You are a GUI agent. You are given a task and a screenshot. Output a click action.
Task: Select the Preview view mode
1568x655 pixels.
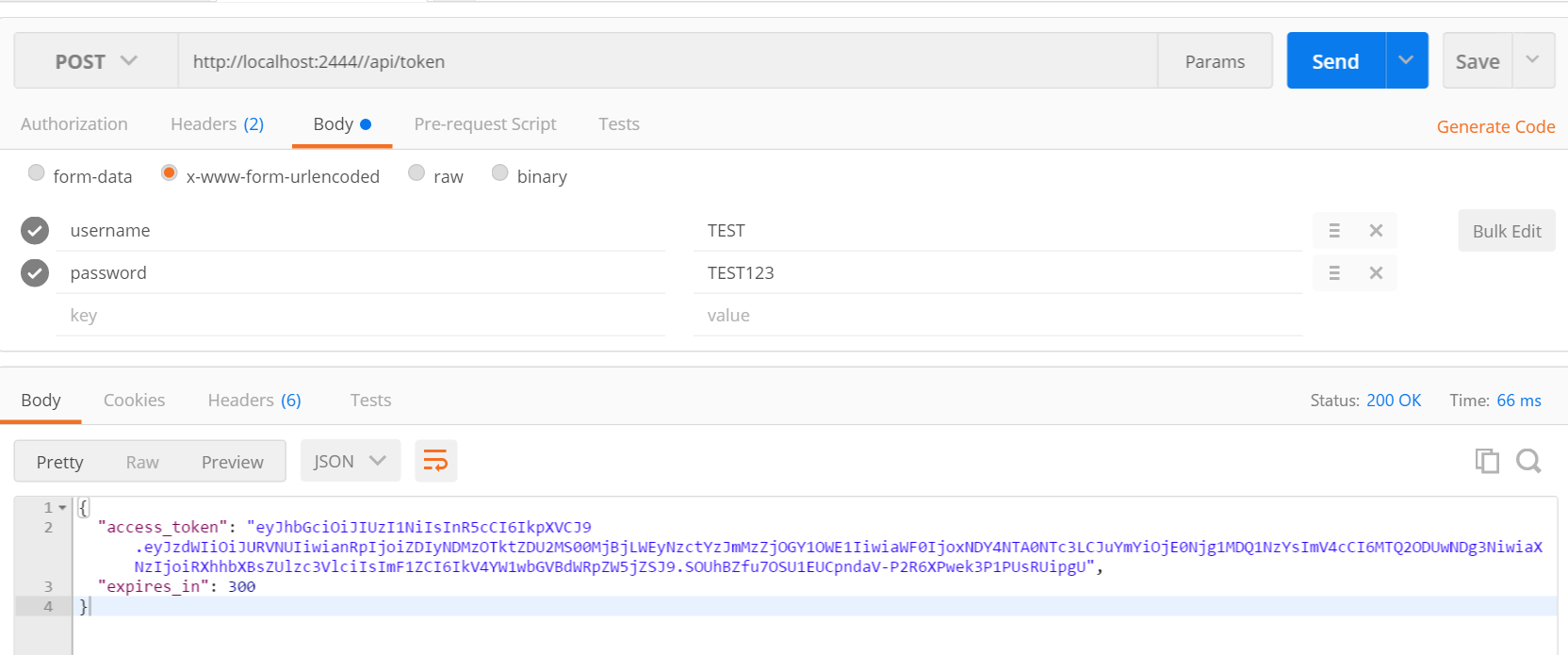[x=233, y=462]
